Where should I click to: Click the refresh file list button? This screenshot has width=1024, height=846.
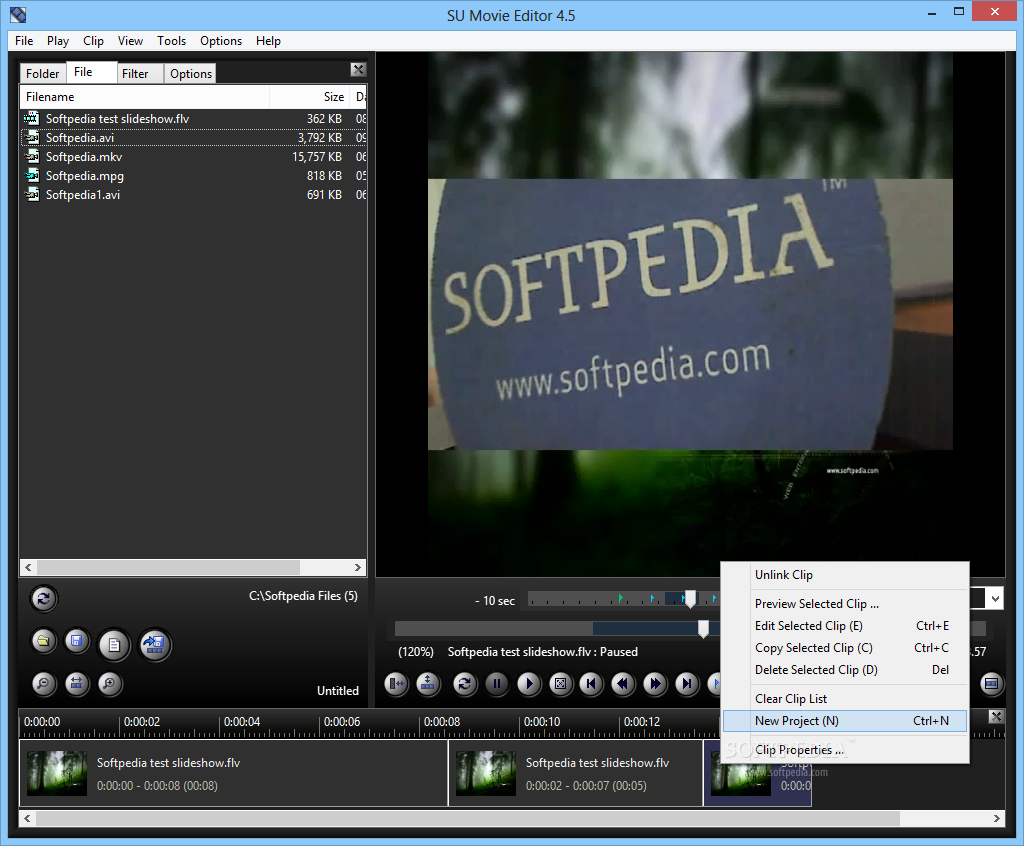click(x=43, y=598)
